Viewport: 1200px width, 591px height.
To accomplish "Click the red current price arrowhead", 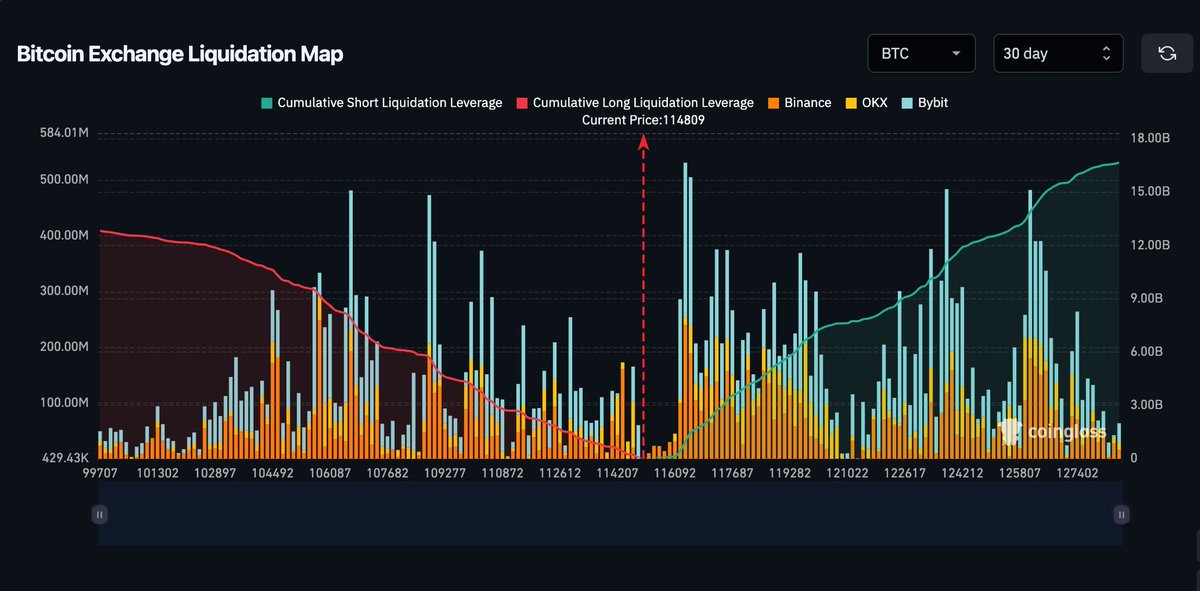I will coord(643,143).
